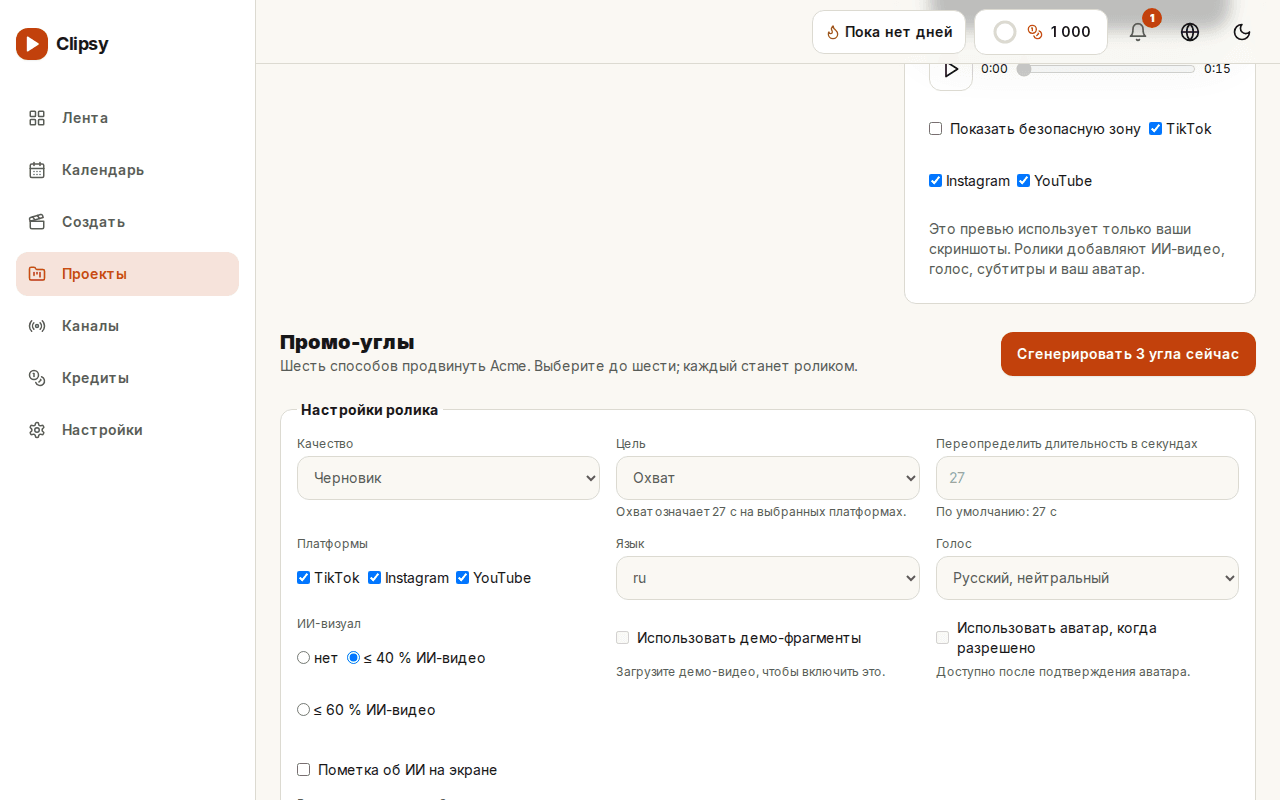
Task: Click the Clipsy logo icon
Action: point(32,44)
